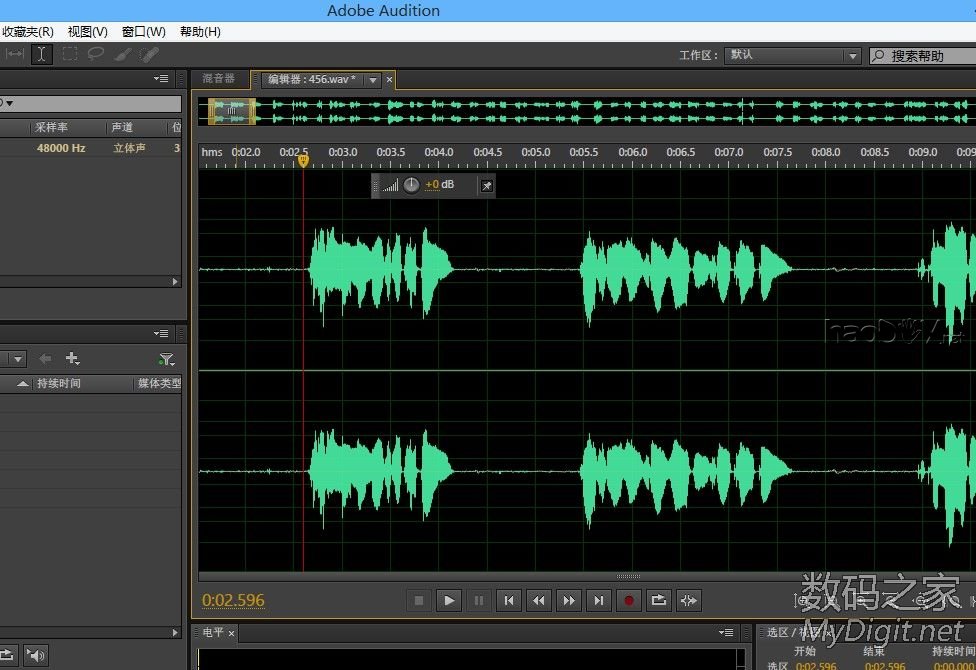The image size is (976, 670).
Task: Open the 视图(V) menu
Action: point(88,32)
